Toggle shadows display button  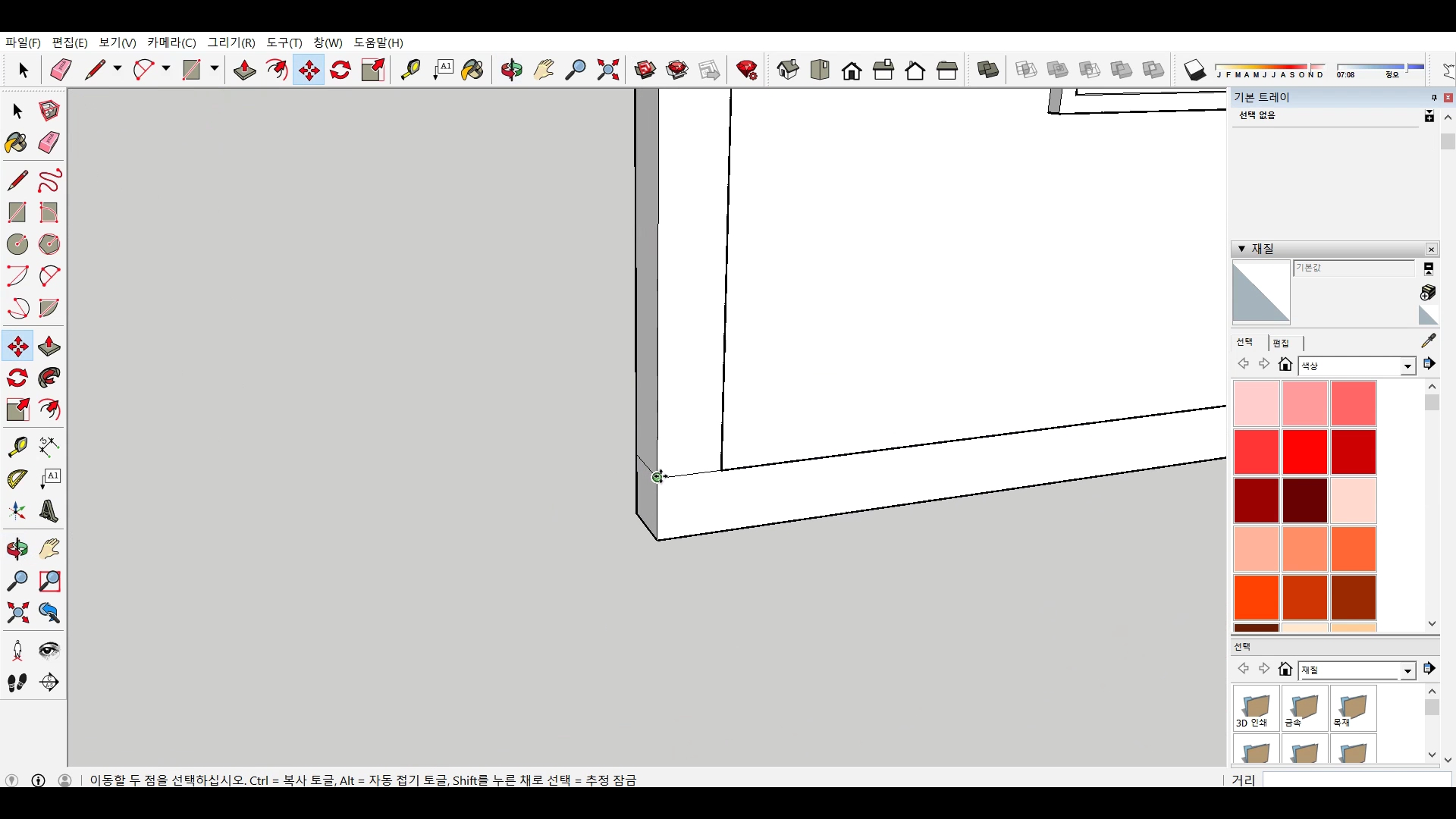click(x=1195, y=71)
